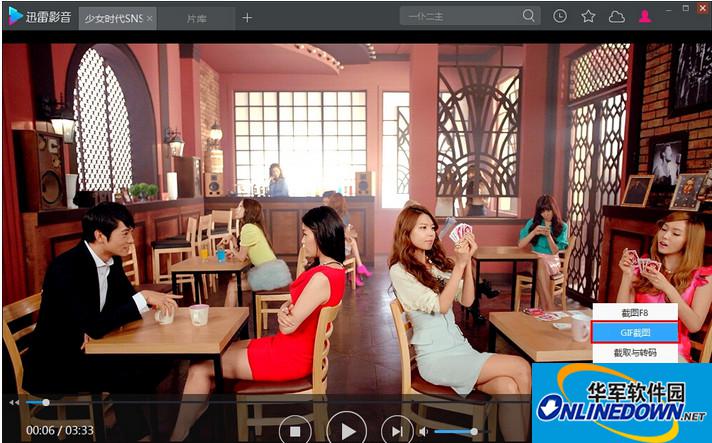The image size is (712, 443).
Task: Choose 截图F8 from the context menu
Action: click(635, 311)
